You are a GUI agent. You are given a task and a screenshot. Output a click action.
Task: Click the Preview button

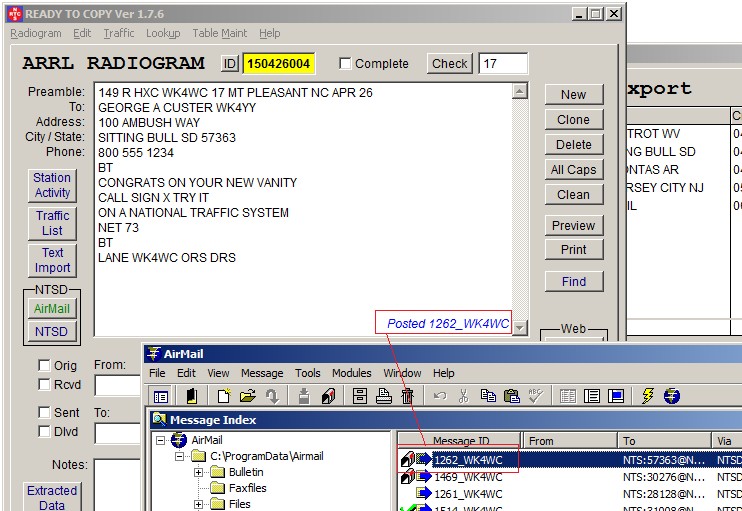574,226
